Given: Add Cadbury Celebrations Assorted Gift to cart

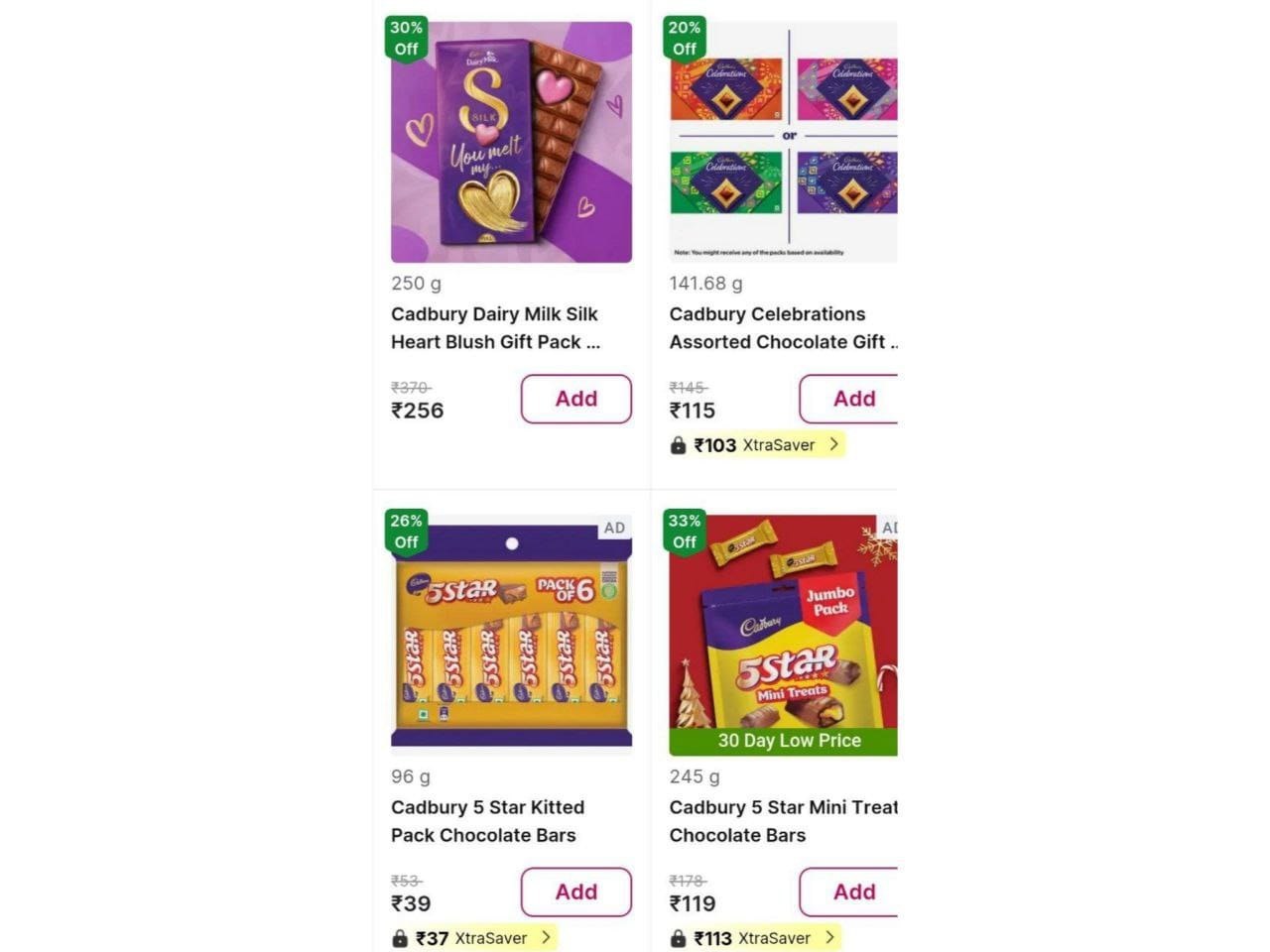Looking at the screenshot, I should pyautogui.click(x=850, y=399).
